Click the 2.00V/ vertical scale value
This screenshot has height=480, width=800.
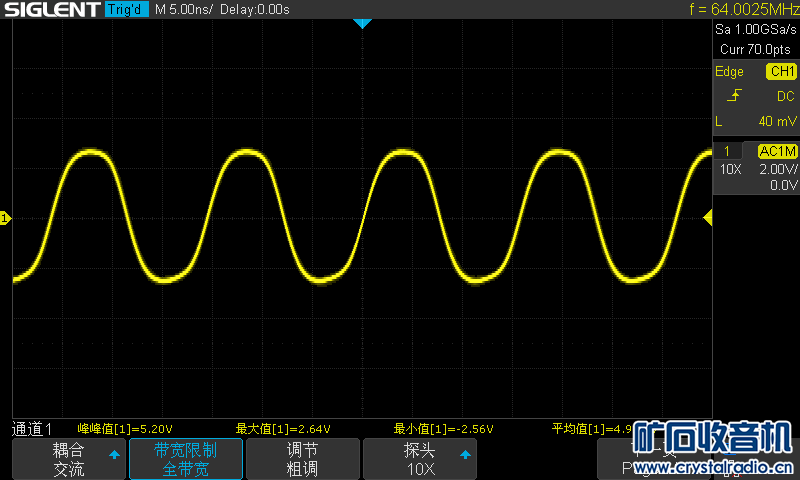778,169
